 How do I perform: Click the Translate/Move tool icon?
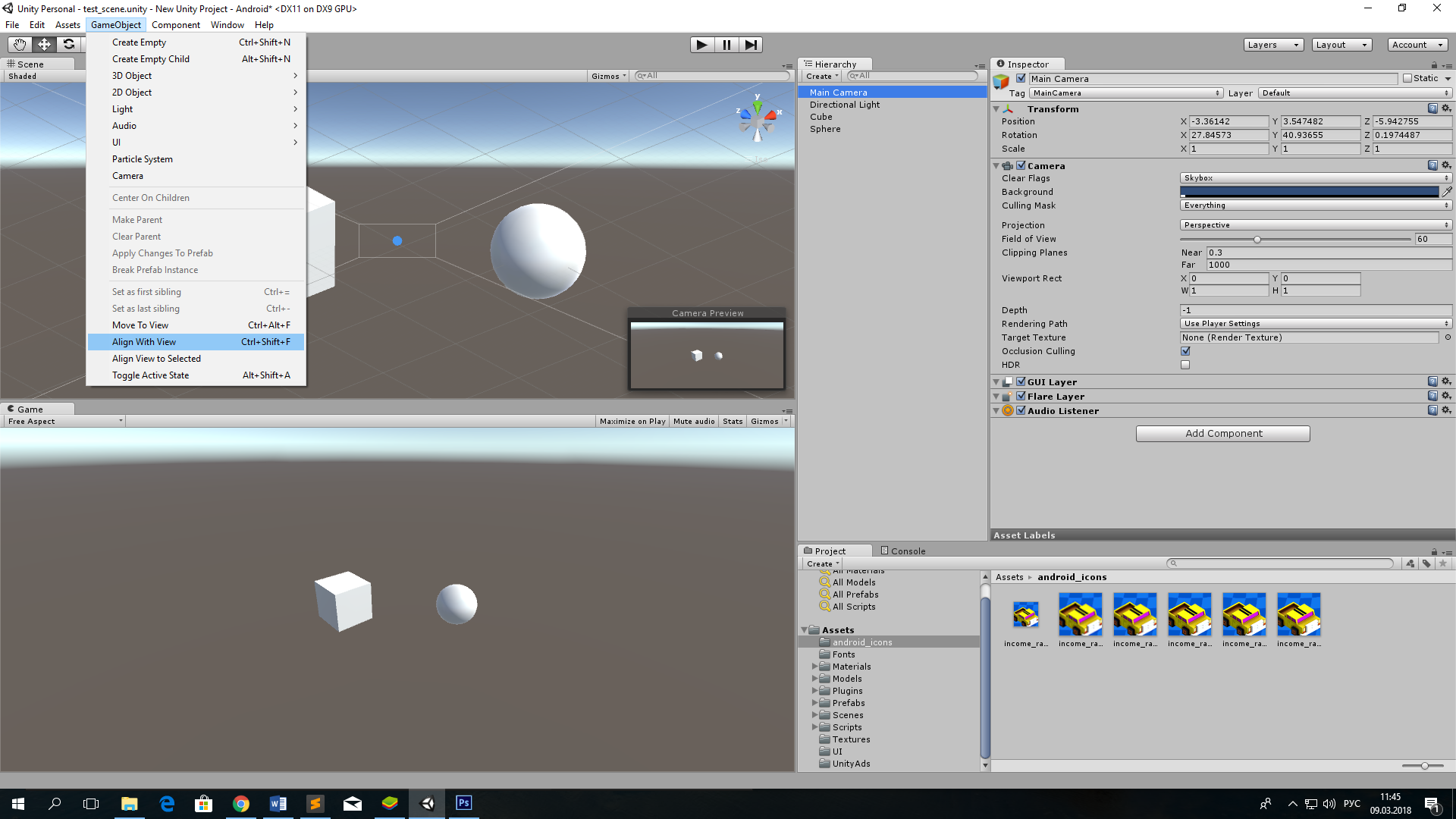click(x=44, y=44)
